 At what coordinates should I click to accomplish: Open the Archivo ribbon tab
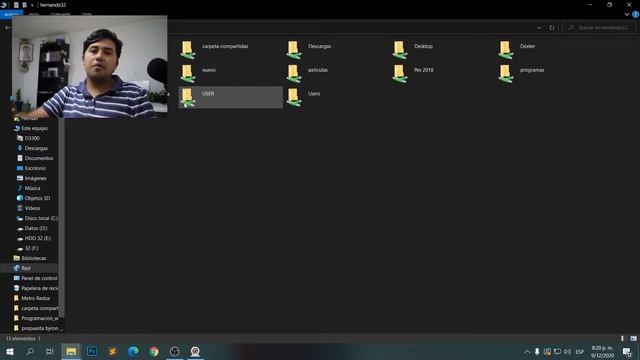pyautogui.click(x=11, y=14)
